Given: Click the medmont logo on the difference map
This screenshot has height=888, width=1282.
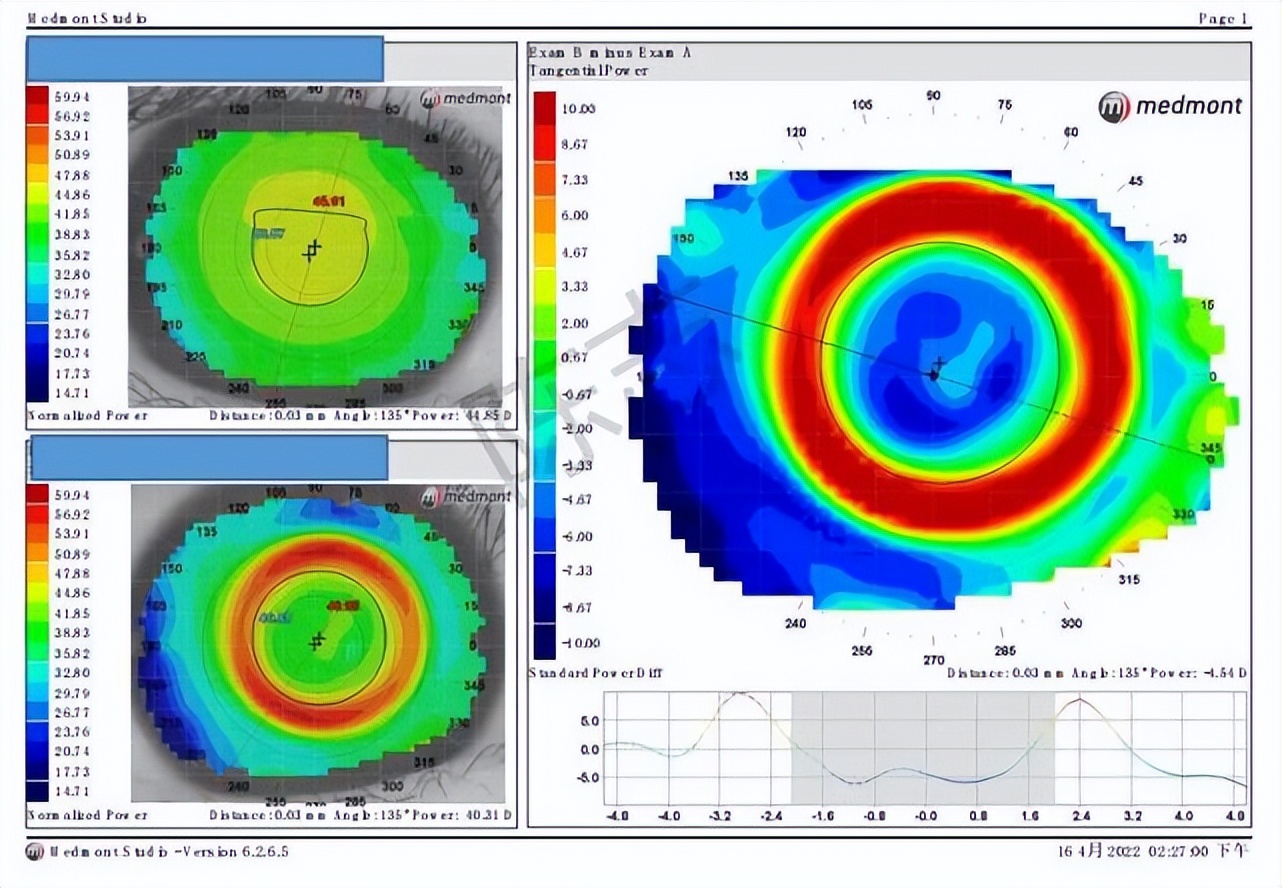Looking at the screenshot, I should (1168, 106).
